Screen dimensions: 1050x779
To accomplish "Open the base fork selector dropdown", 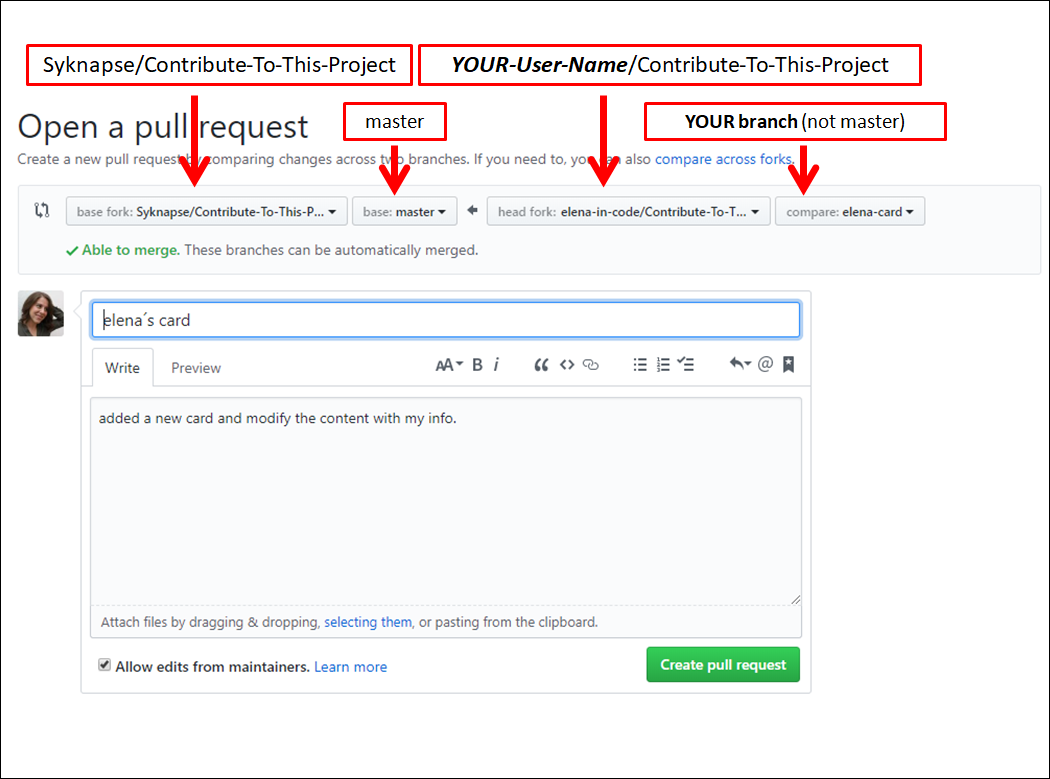I will (207, 211).
